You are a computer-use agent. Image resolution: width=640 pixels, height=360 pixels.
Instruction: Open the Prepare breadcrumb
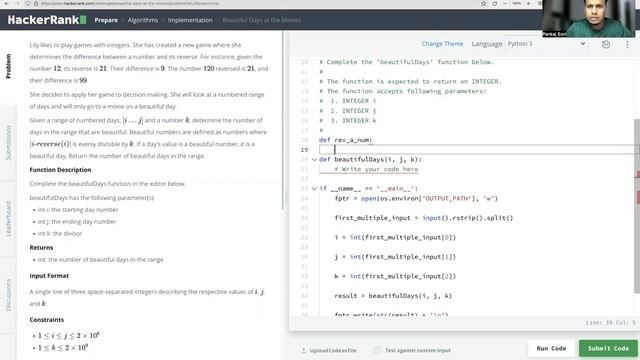[x=106, y=20]
